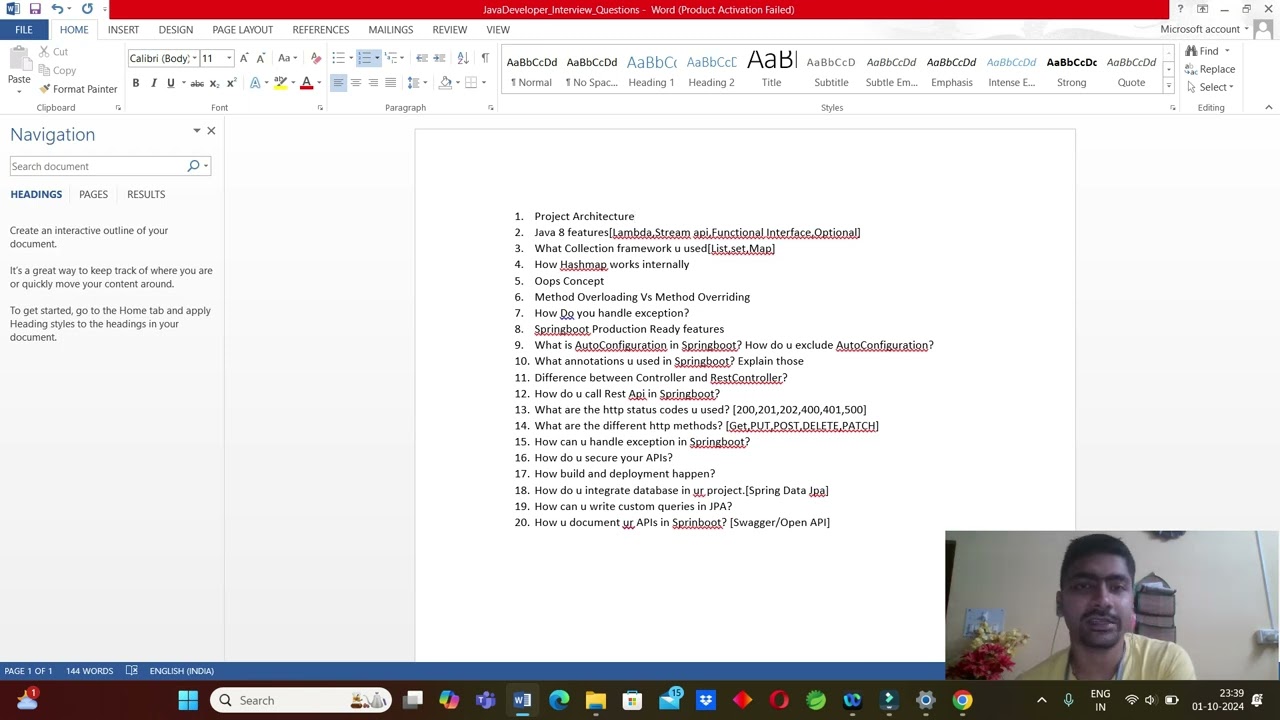
Task: Toggle underline formatting
Action: (170, 83)
